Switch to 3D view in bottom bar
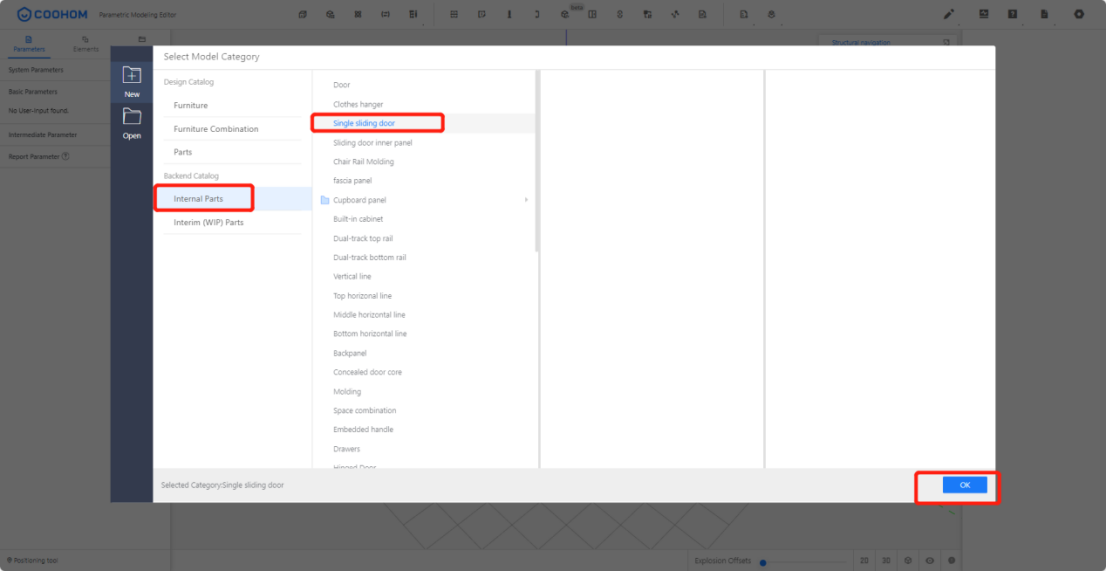The image size is (1107, 571). pyautogui.click(x=886, y=560)
